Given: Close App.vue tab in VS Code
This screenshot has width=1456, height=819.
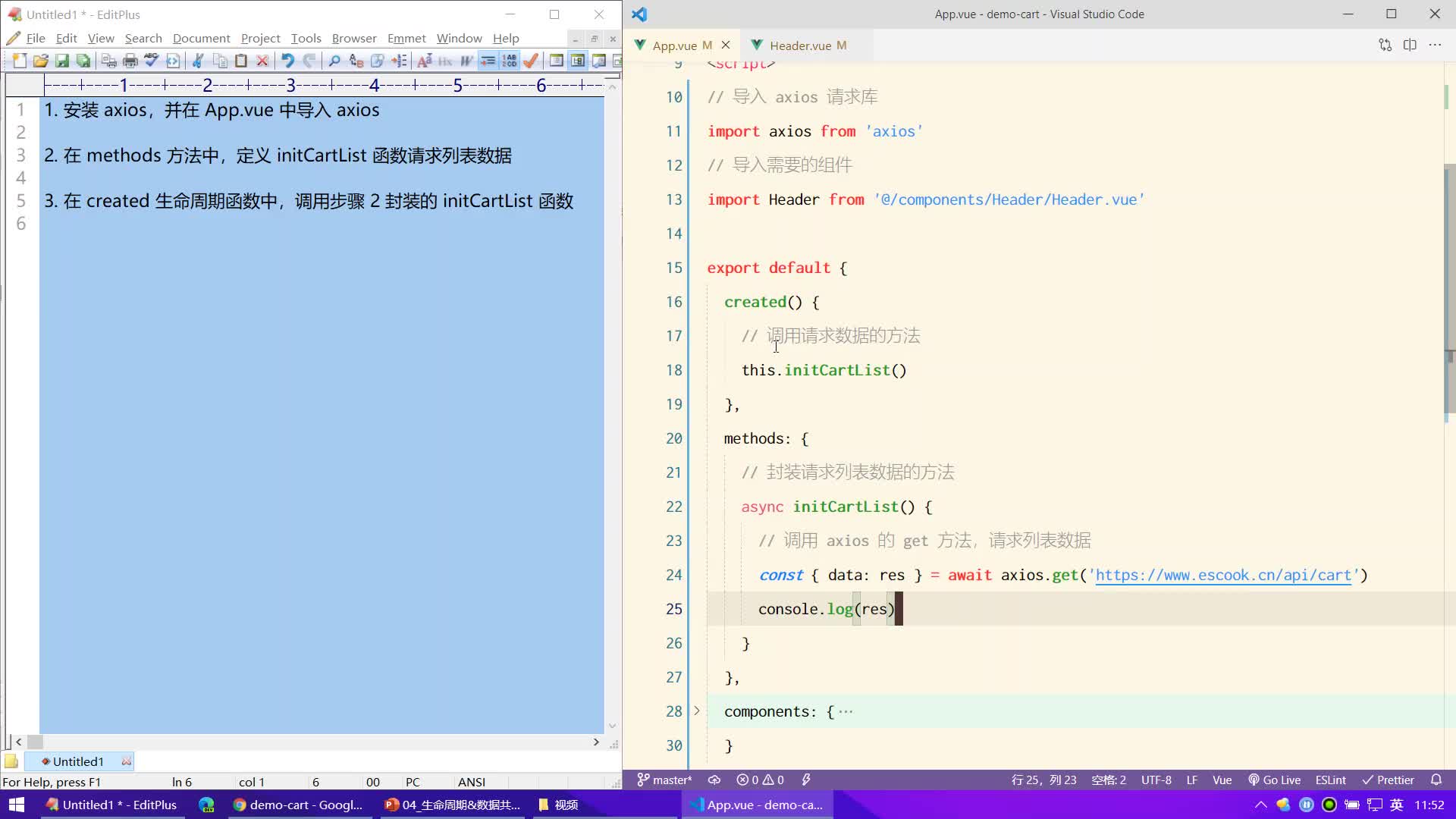Looking at the screenshot, I should coord(726,45).
